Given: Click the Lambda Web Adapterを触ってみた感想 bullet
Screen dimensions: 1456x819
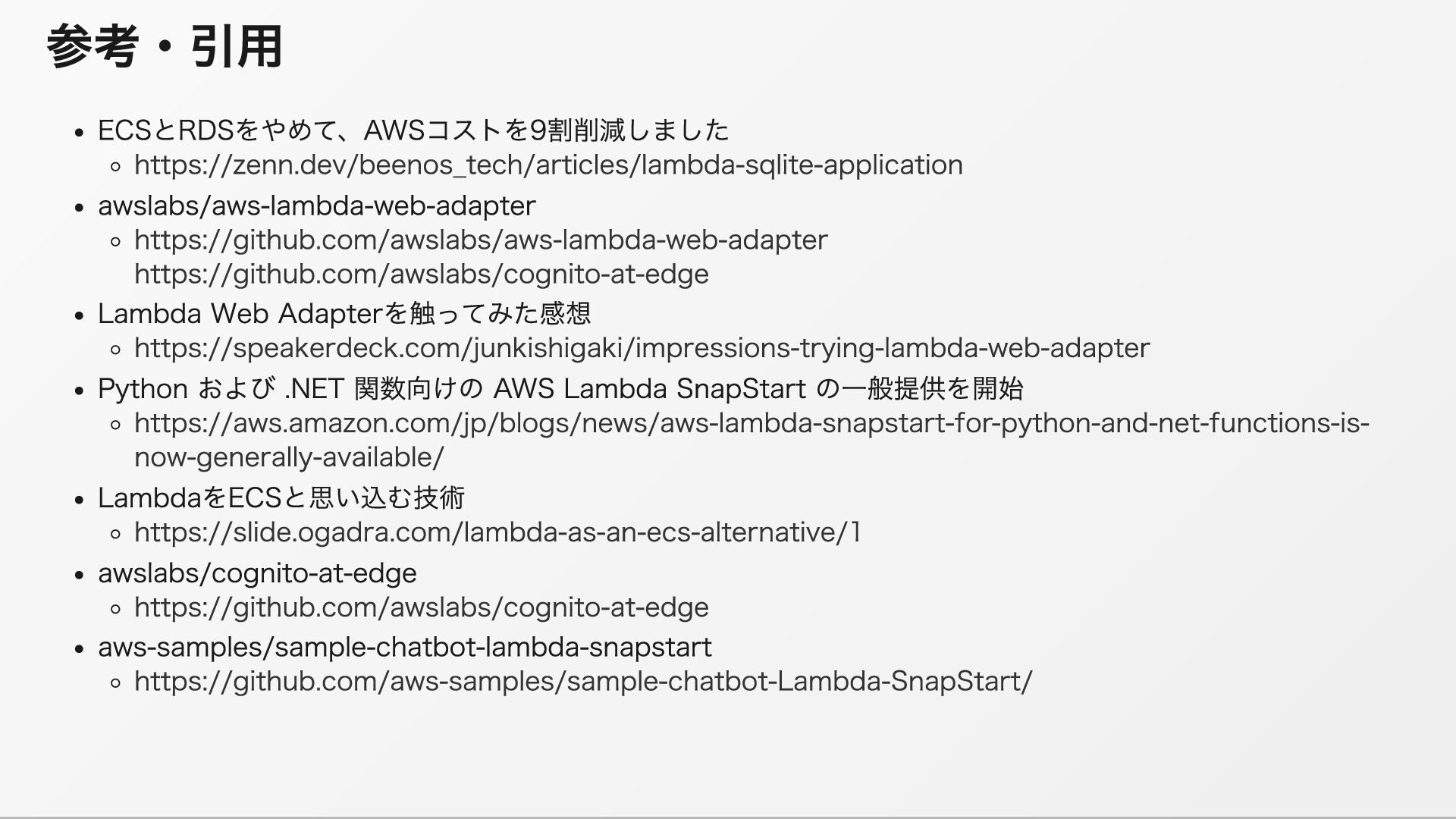Looking at the screenshot, I should (x=344, y=314).
